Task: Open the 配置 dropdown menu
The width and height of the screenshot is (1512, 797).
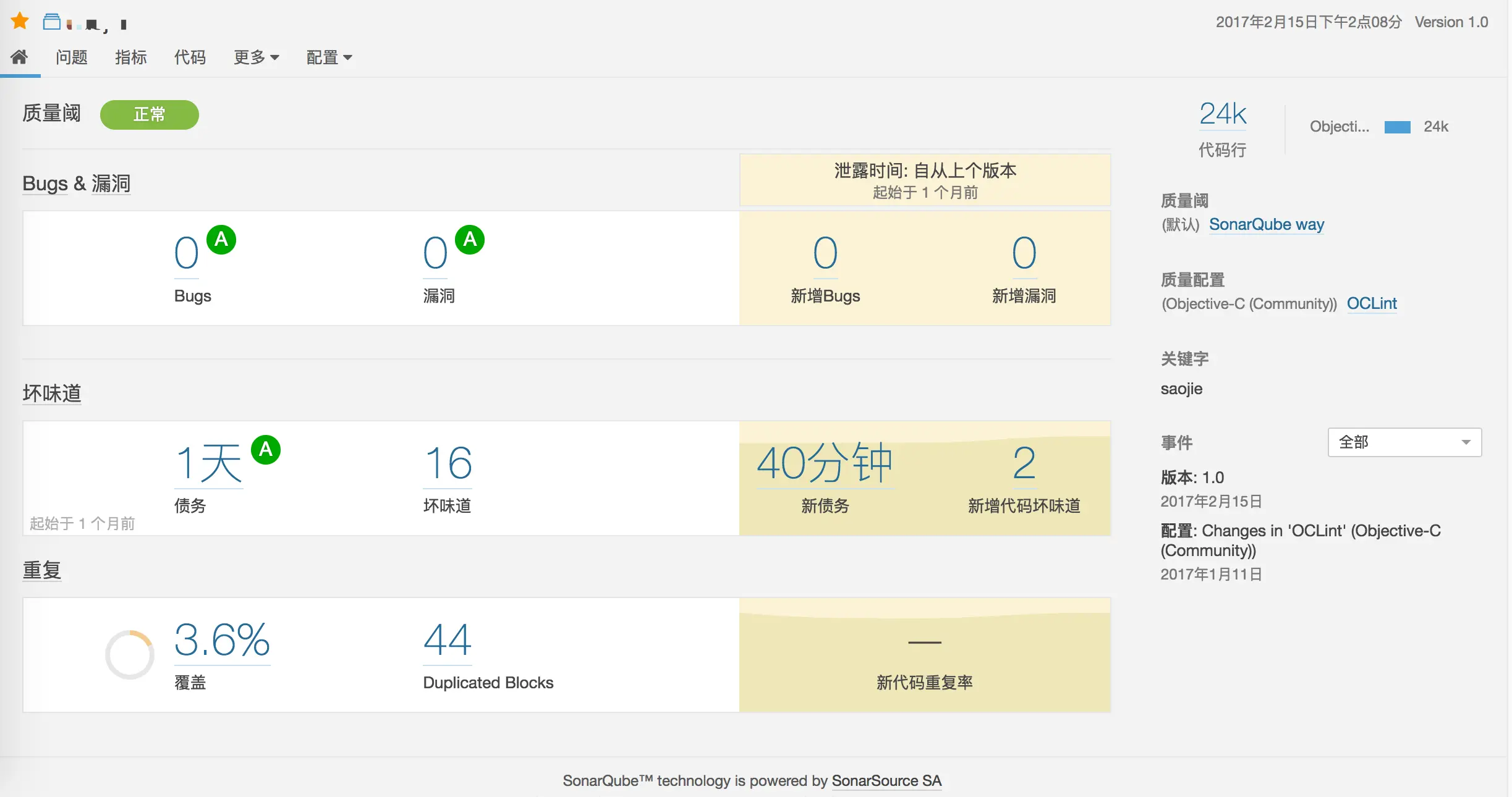Action: coord(329,57)
